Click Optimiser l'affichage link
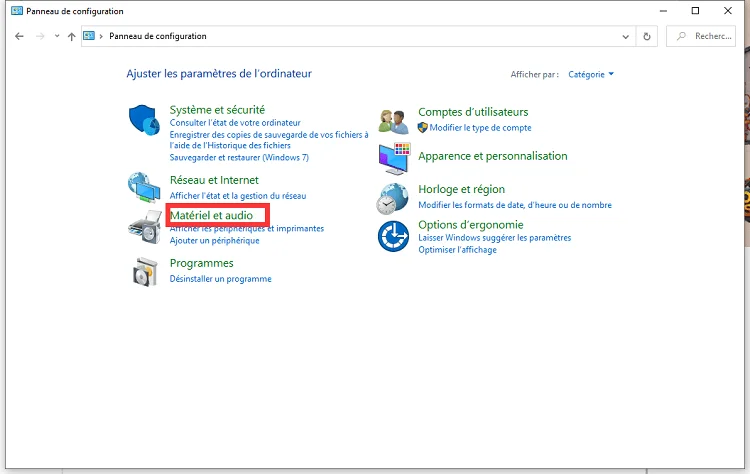The width and height of the screenshot is (750, 474). pos(457,250)
